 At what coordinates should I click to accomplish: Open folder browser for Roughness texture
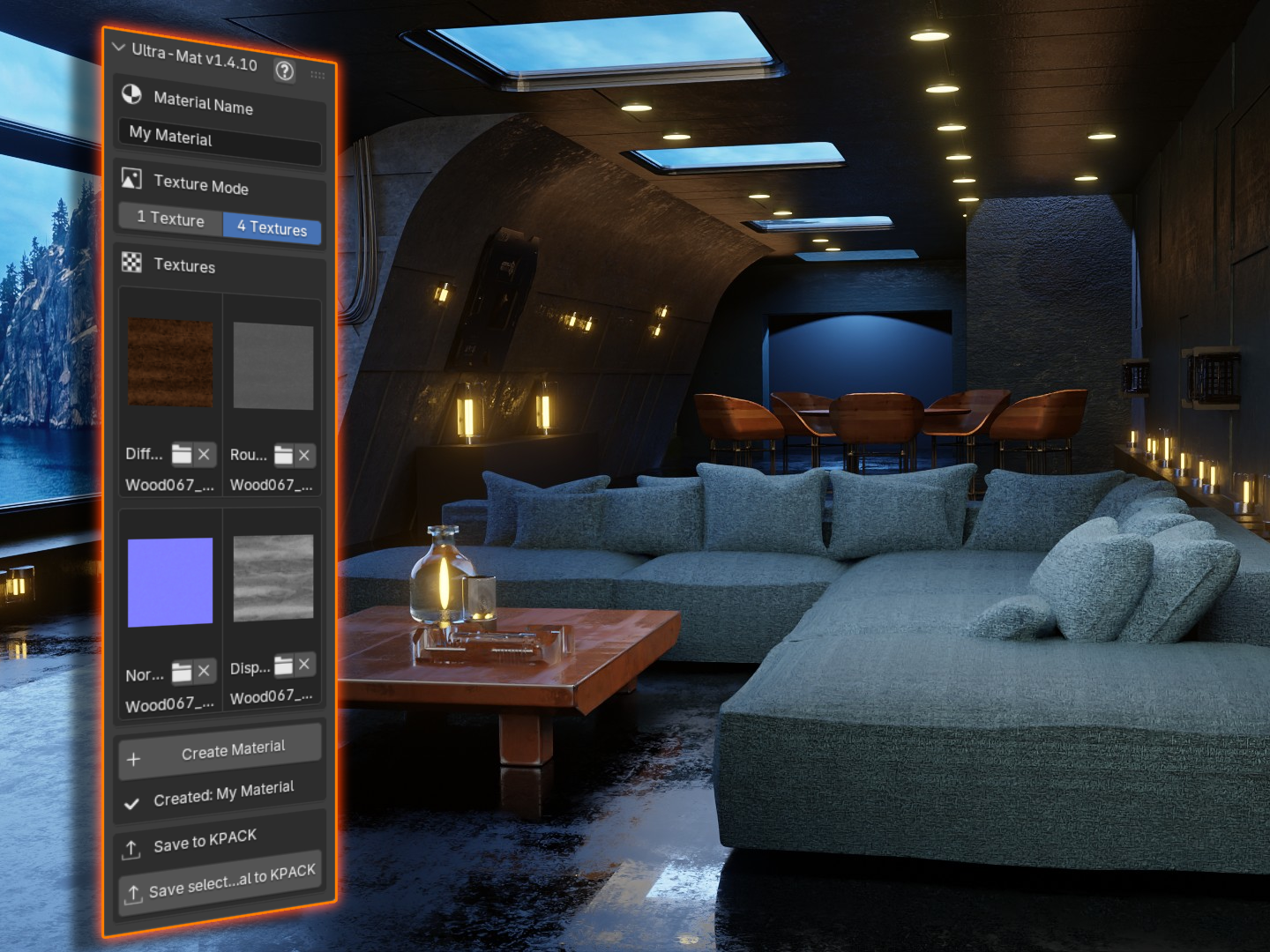point(283,455)
